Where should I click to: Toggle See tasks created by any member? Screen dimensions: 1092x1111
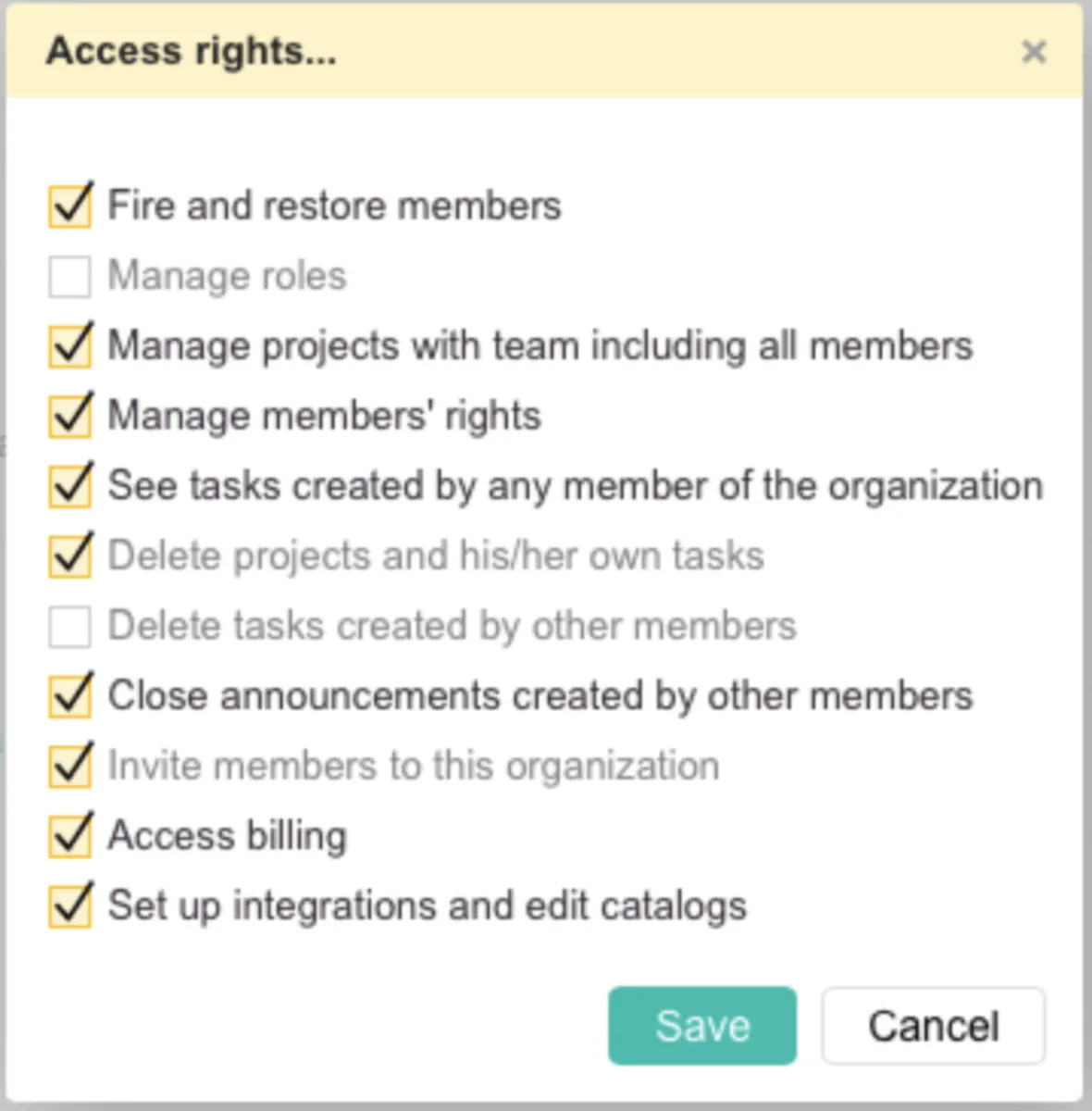tap(70, 486)
